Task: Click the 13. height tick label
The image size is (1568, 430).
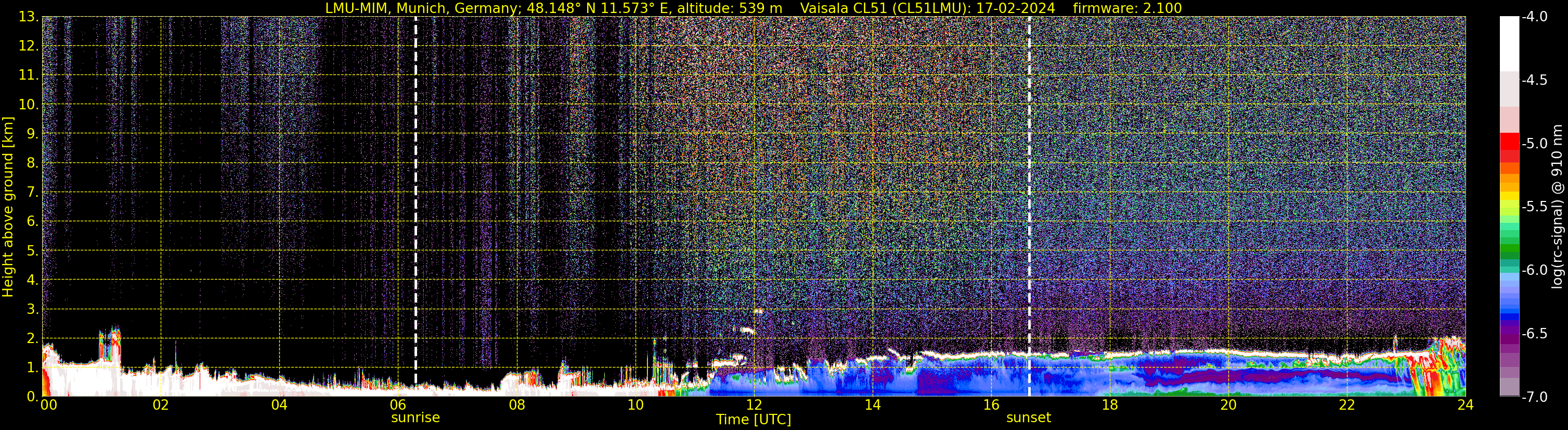Action: coord(29,17)
